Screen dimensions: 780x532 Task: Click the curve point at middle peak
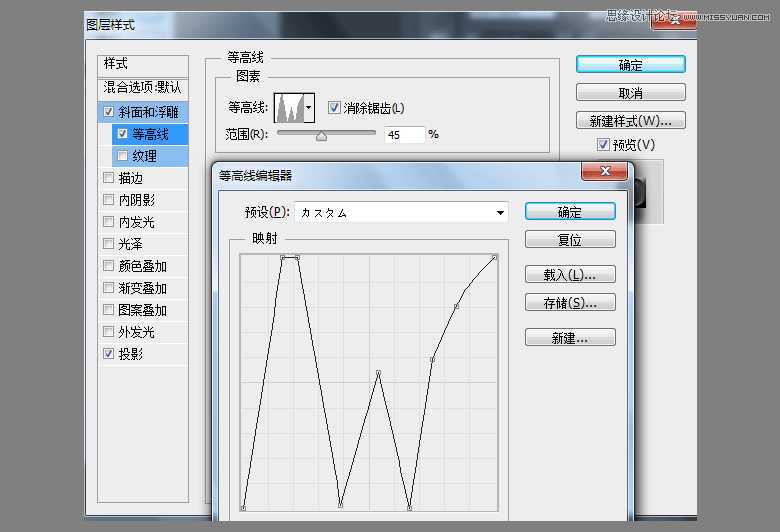click(378, 373)
